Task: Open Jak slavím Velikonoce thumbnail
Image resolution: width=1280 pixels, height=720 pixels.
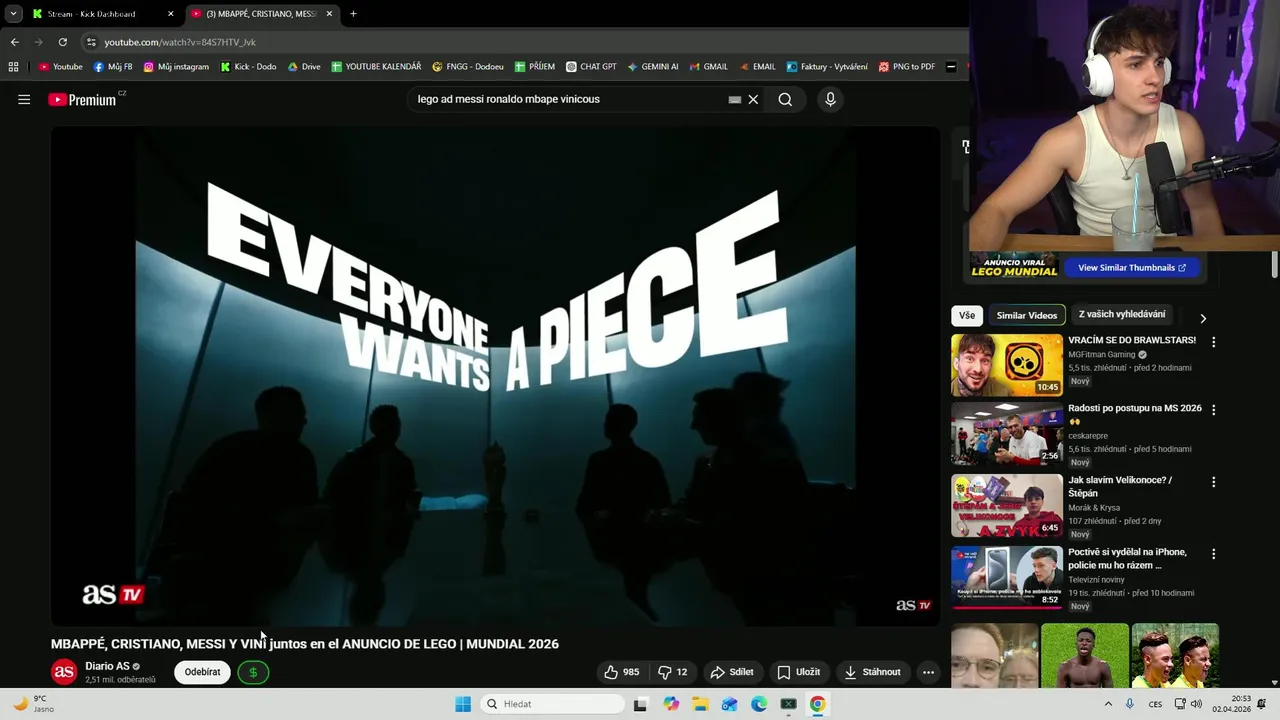Action: tap(1007, 506)
